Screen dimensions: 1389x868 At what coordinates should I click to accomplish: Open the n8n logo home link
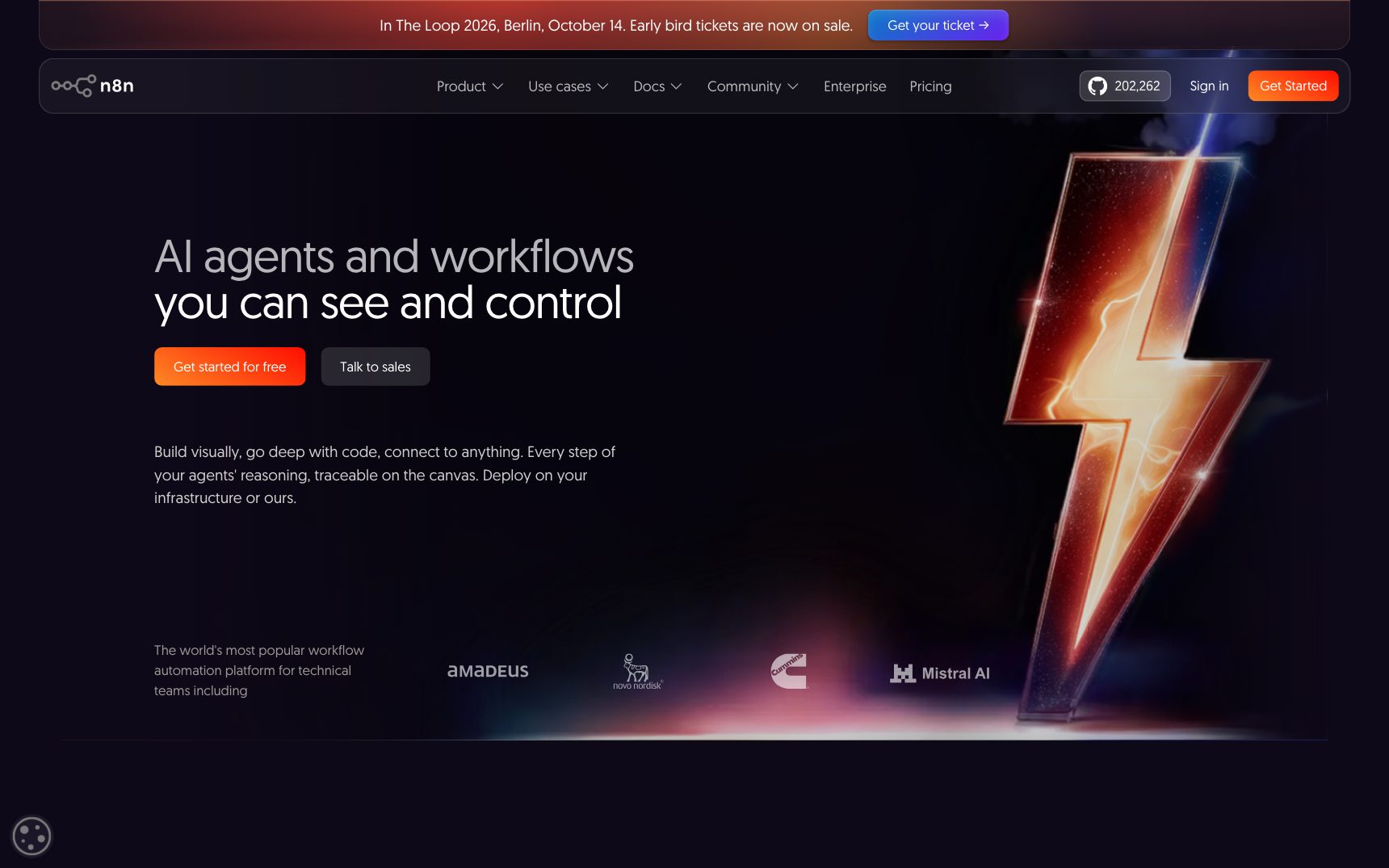click(93, 86)
